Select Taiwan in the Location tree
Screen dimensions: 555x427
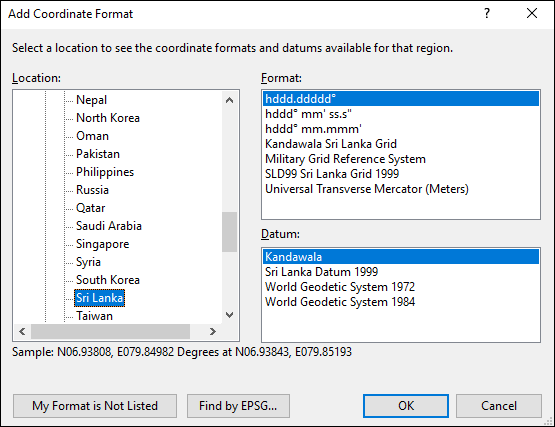(x=94, y=316)
